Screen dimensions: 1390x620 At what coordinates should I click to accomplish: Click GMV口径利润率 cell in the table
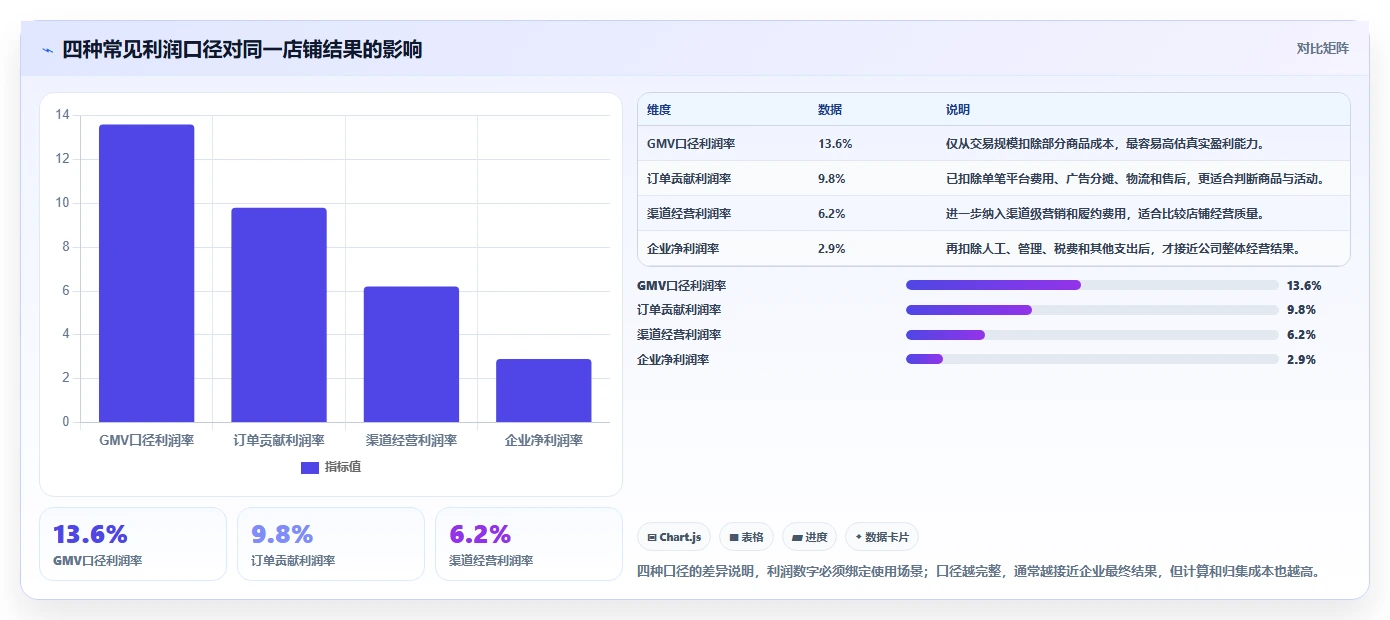tap(691, 144)
